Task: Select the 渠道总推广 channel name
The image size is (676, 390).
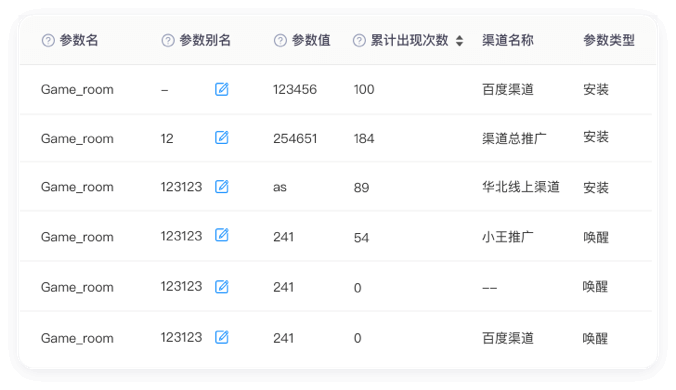Action: (514, 138)
